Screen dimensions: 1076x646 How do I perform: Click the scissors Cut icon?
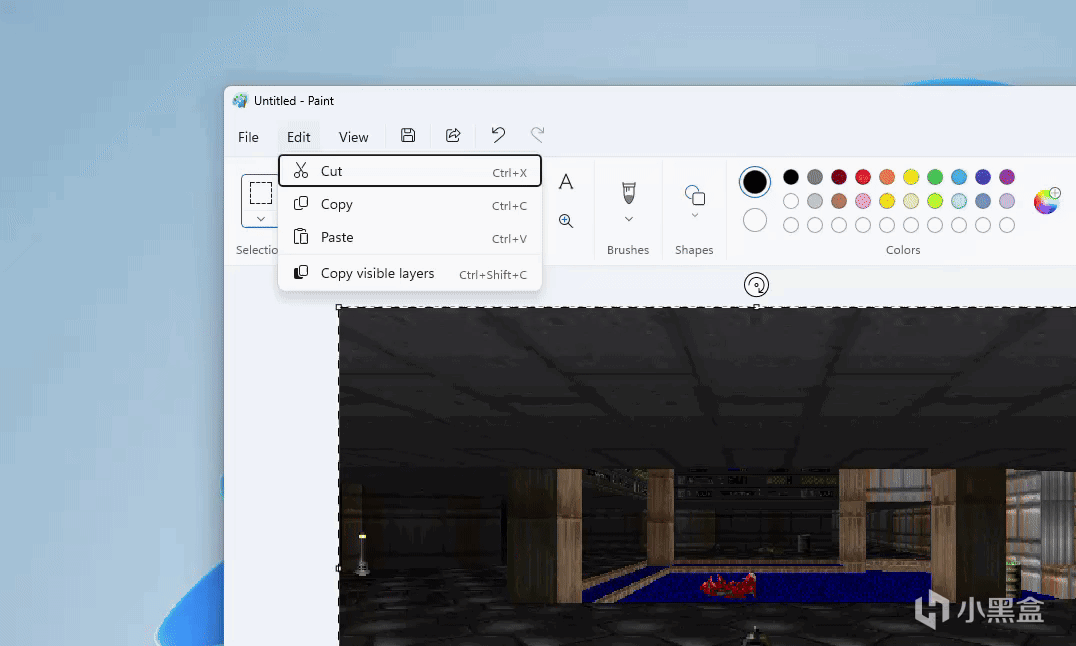point(301,170)
